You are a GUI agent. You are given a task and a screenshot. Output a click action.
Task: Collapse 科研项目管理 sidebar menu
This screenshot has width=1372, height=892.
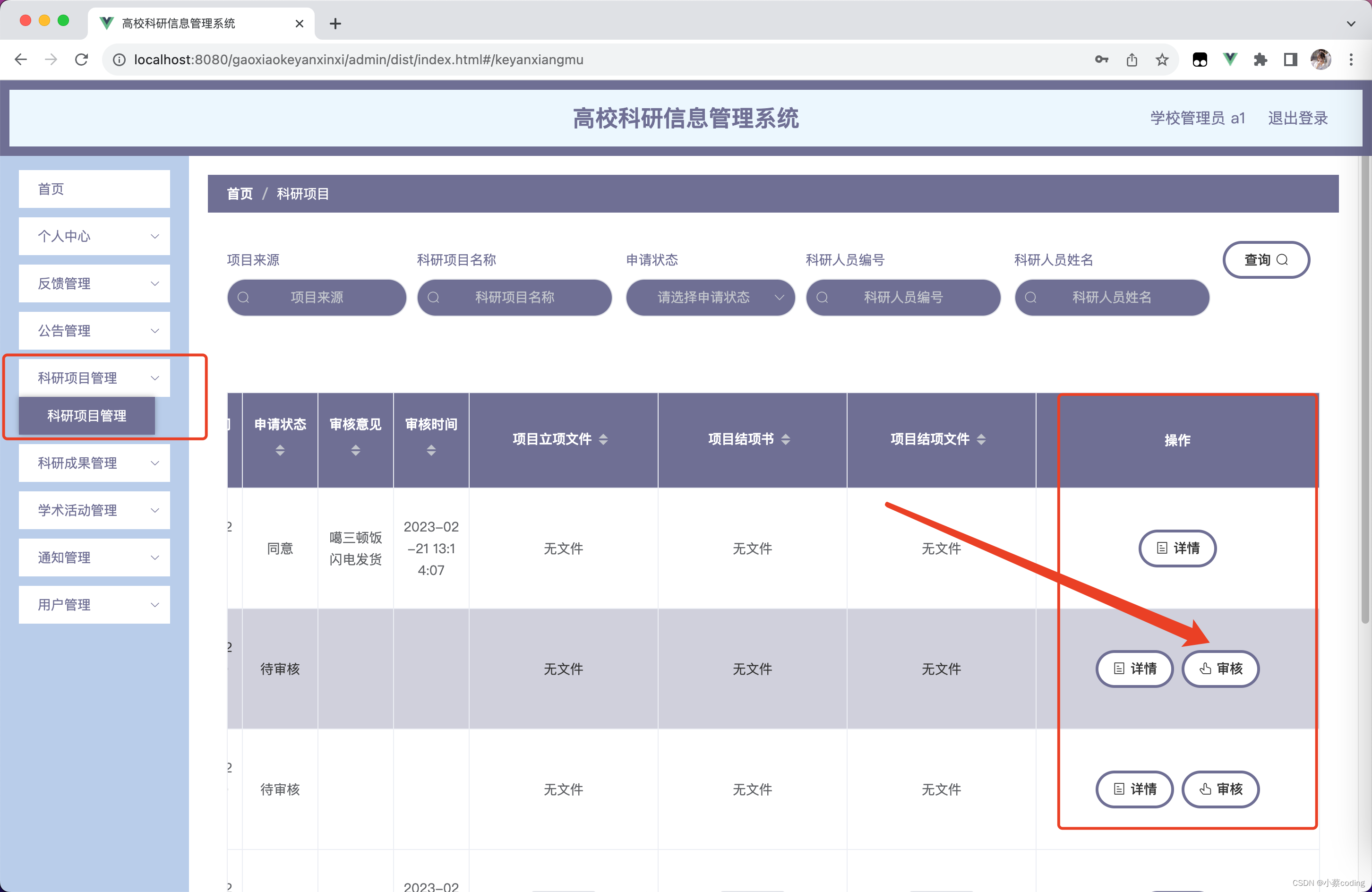94,378
